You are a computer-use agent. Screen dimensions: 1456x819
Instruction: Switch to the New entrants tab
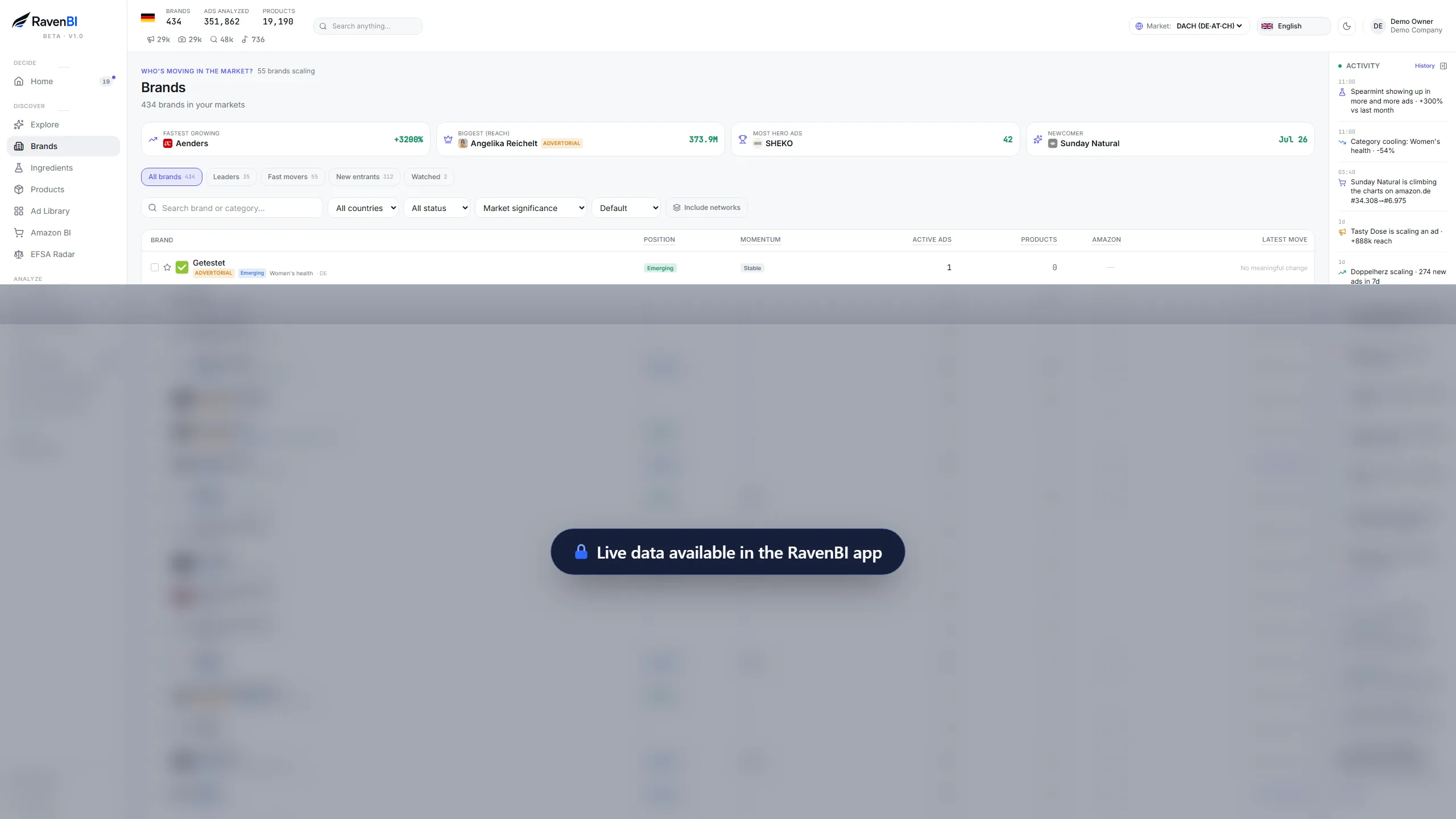click(365, 177)
